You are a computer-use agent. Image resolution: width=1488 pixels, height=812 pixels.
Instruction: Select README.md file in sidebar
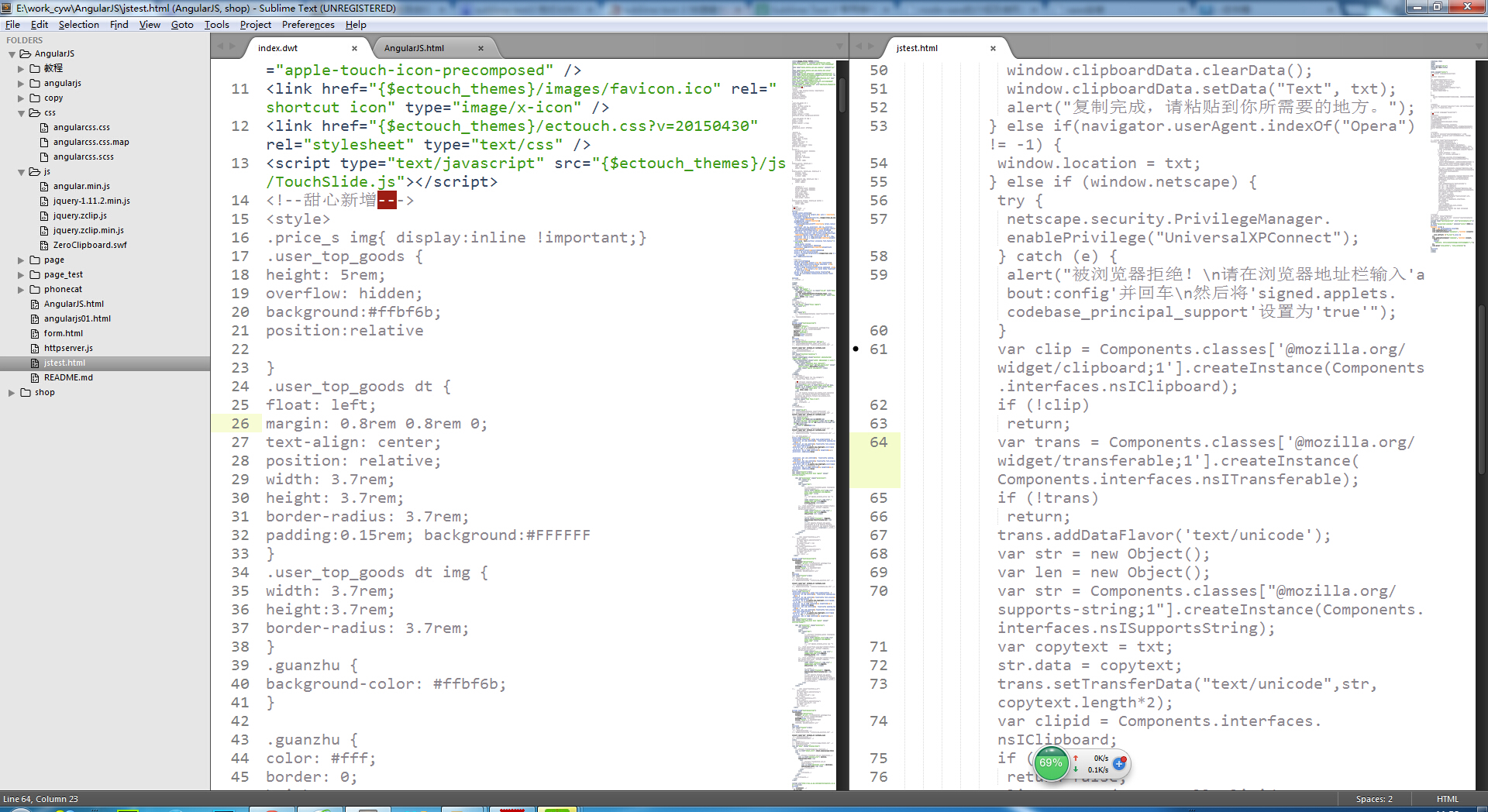(68, 378)
